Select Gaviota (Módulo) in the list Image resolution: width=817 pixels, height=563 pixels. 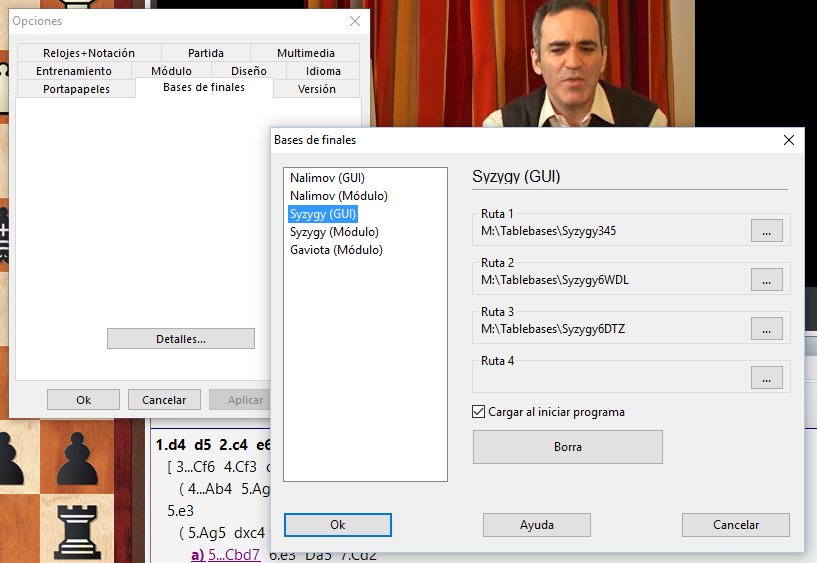point(336,250)
